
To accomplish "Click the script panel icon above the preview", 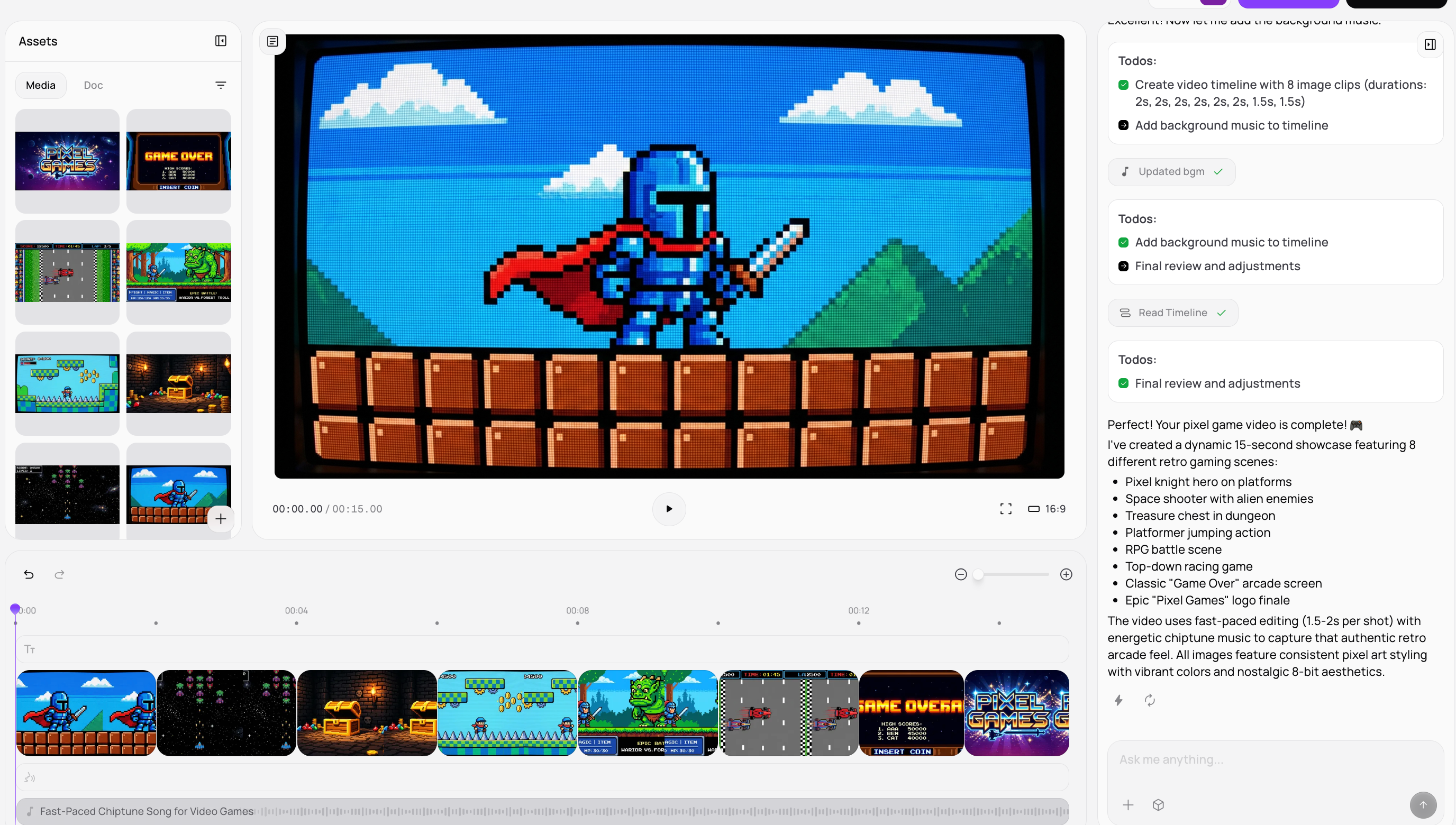I will [272, 41].
